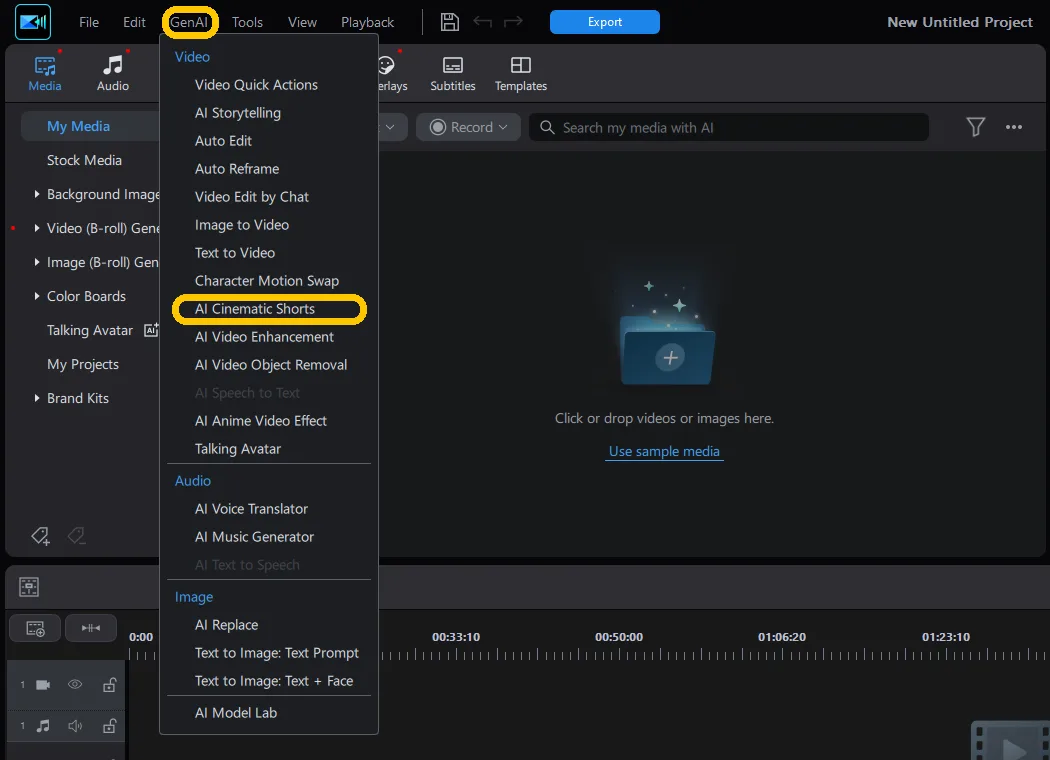Click the video track 1 camera icon
This screenshot has width=1050, height=760.
pos(43,684)
